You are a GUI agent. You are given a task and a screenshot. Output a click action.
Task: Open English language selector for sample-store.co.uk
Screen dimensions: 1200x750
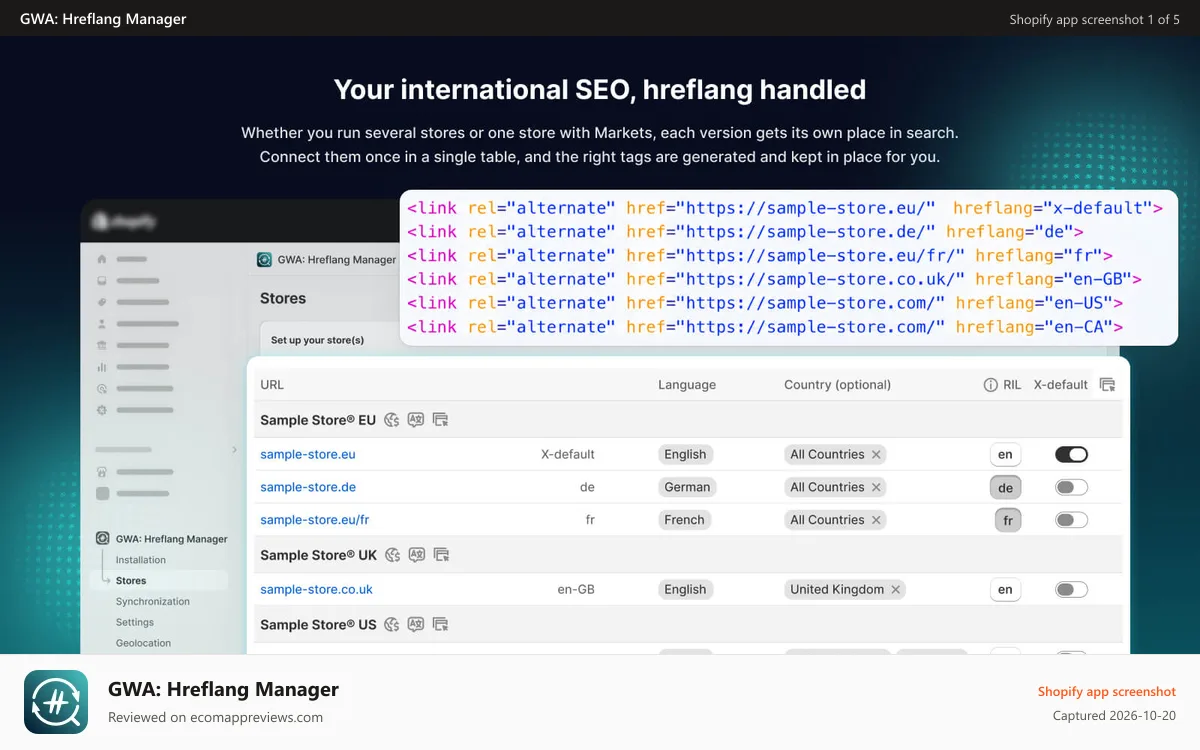685,590
